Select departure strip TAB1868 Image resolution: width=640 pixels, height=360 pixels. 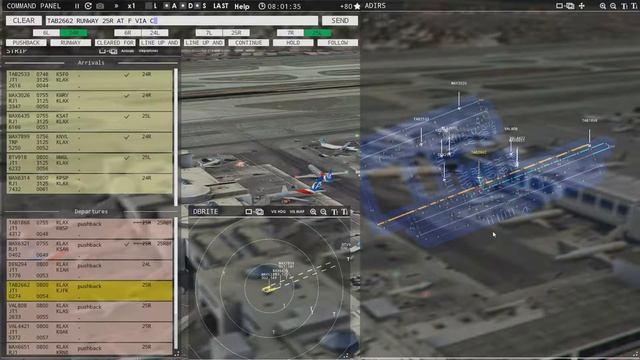point(89,229)
